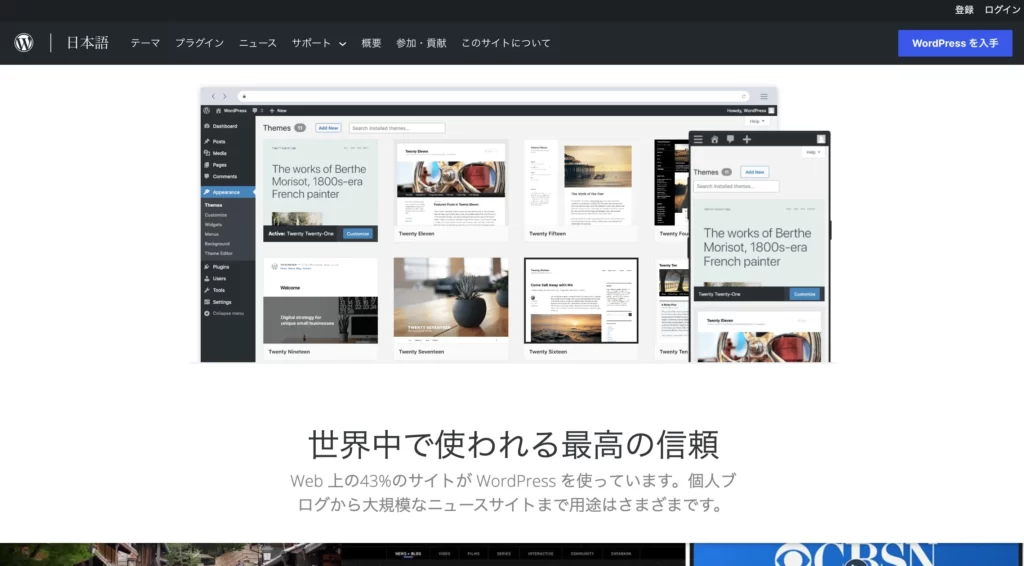Viewport: 1024px width, 566px height.
Task: Click Background submenu item in mockup sidebar
Action: point(217,244)
